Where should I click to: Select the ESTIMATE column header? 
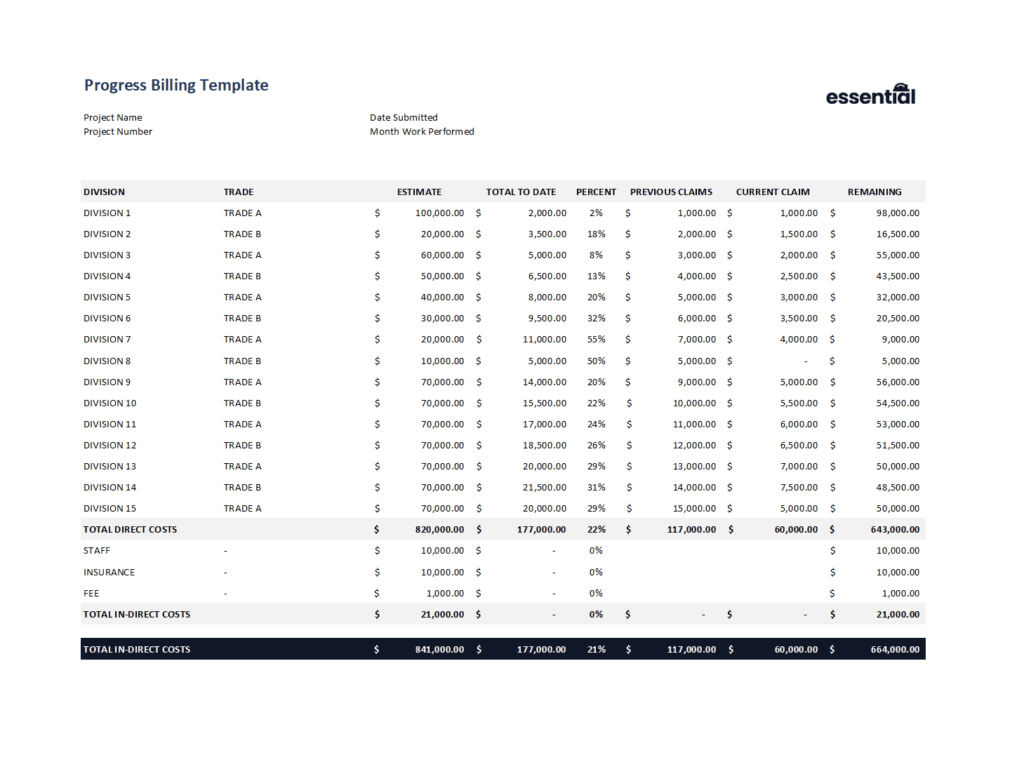pos(419,191)
